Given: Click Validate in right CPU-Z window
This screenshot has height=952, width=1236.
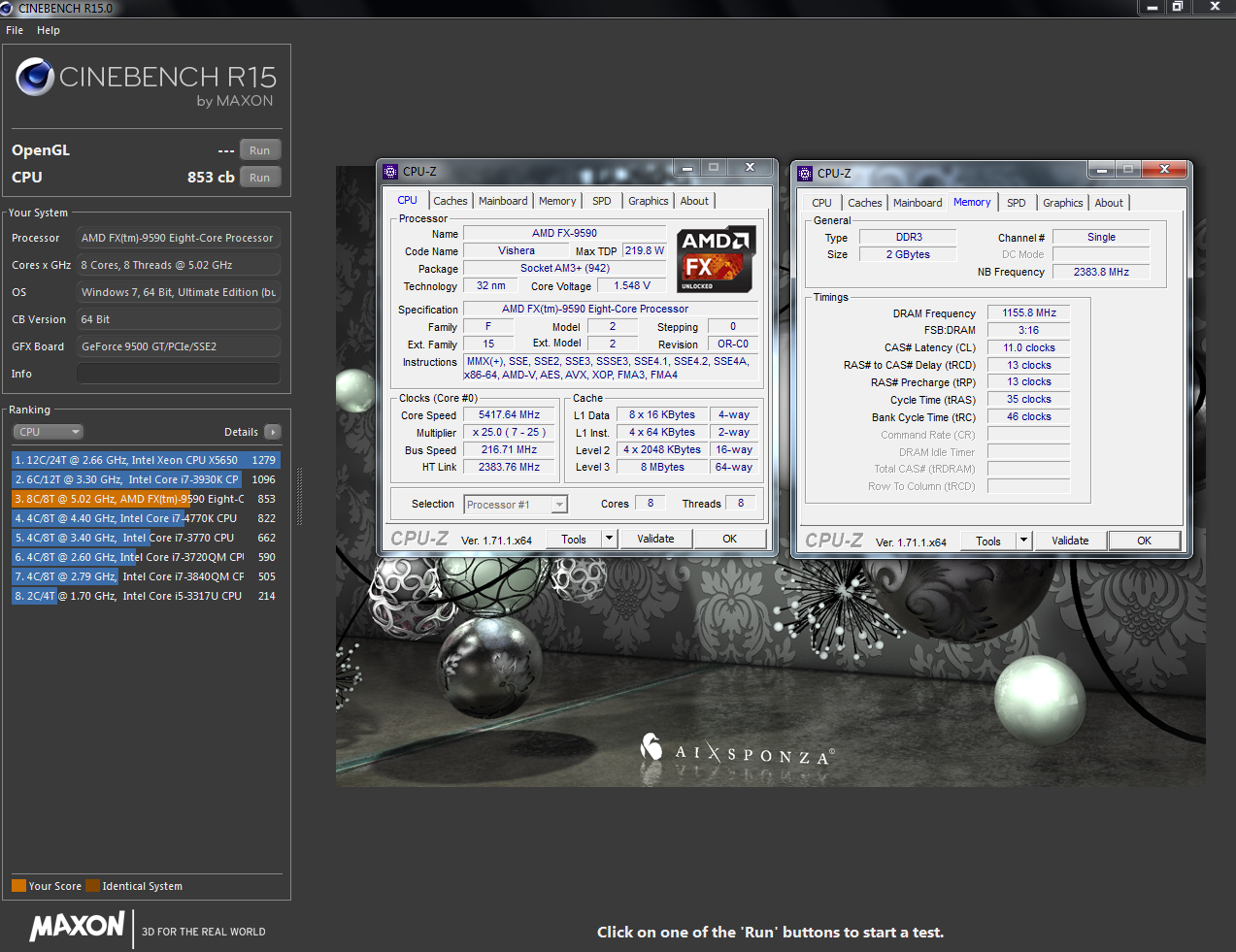Looking at the screenshot, I should point(1070,541).
